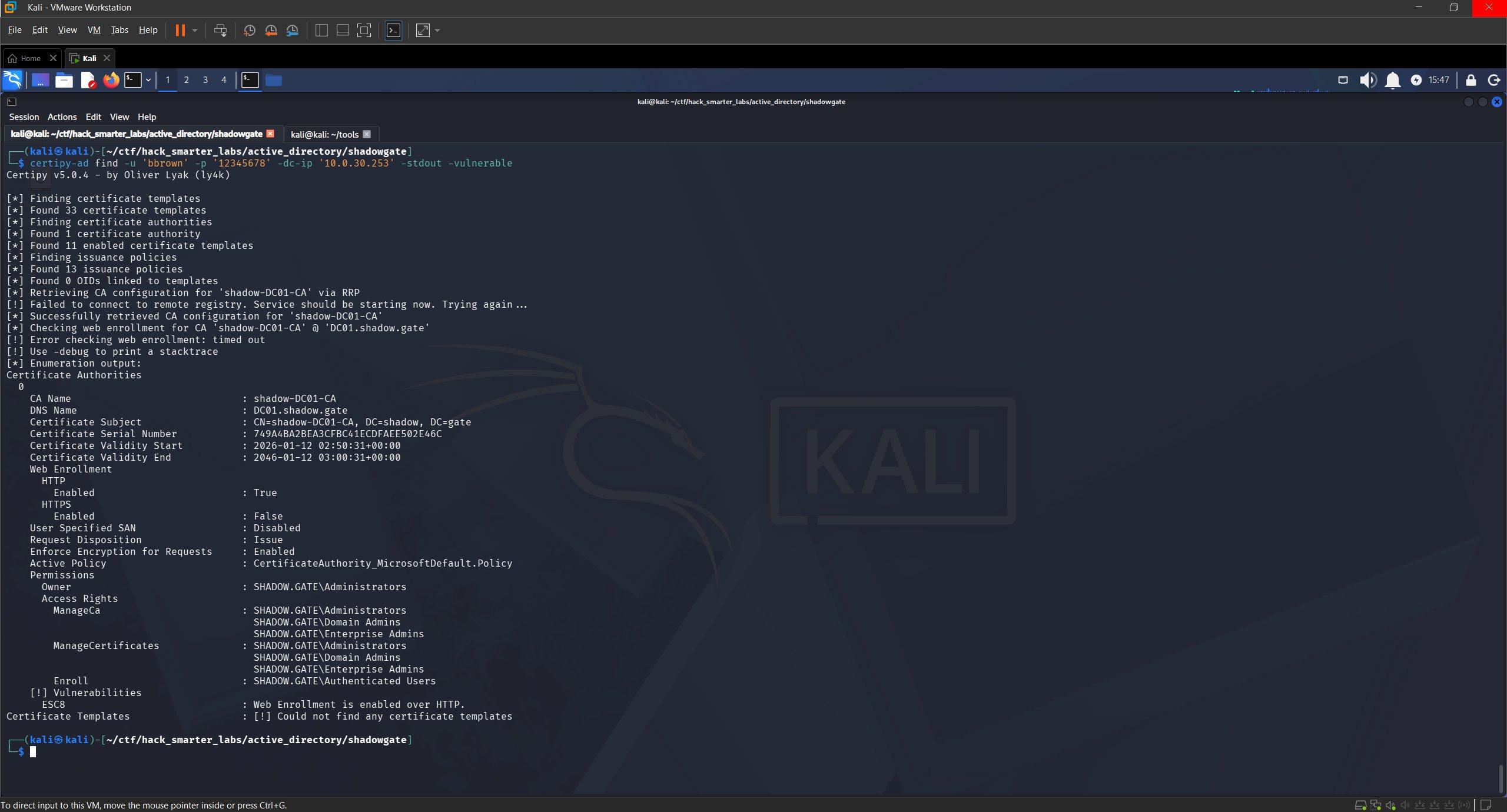Click the ESC8 vulnerability line in output
Screen dimensions: 1507x812
253,704
